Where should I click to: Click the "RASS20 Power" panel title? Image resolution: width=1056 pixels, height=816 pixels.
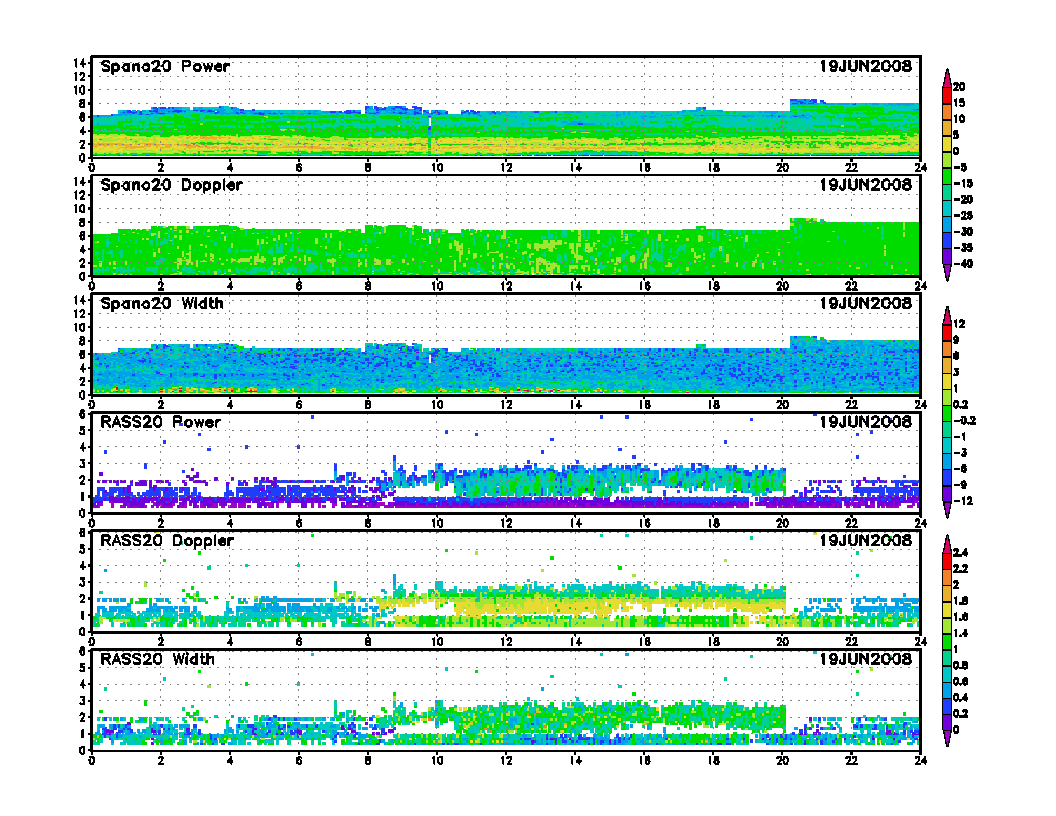pos(160,422)
